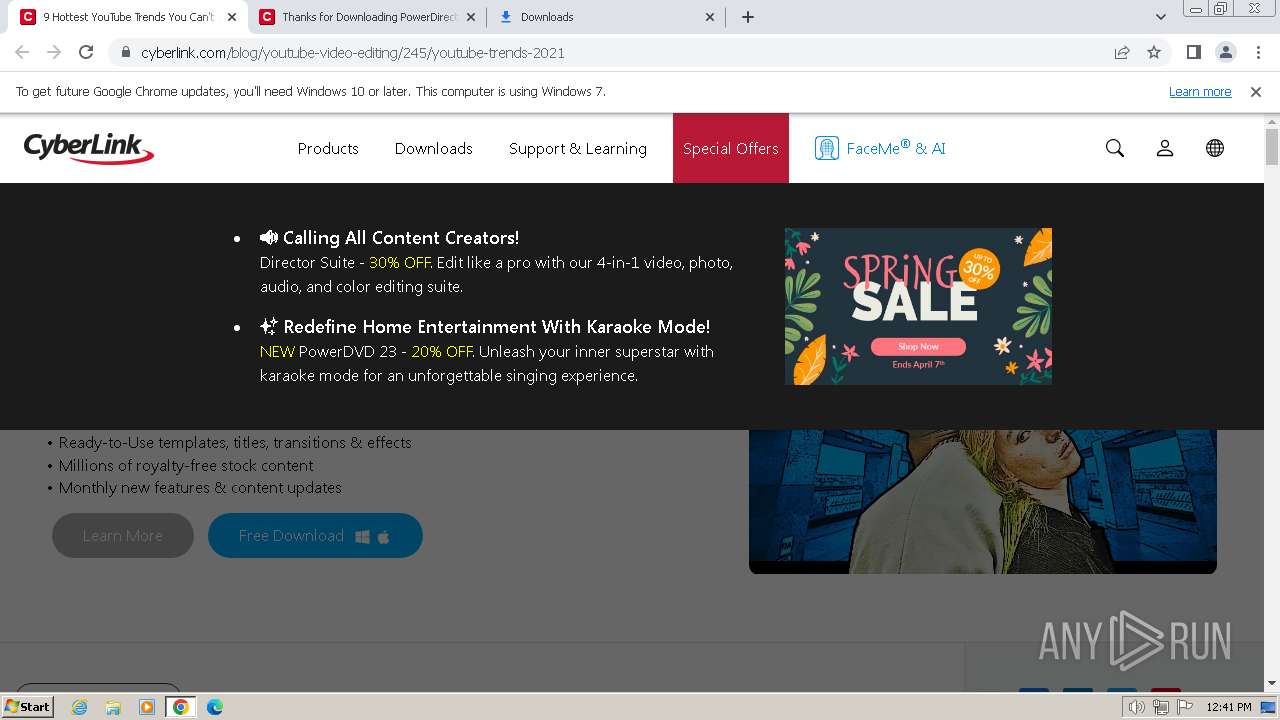Viewport: 1280px width, 720px height.
Task: Dismiss the Chrome update notification bar
Action: click(x=1256, y=91)
